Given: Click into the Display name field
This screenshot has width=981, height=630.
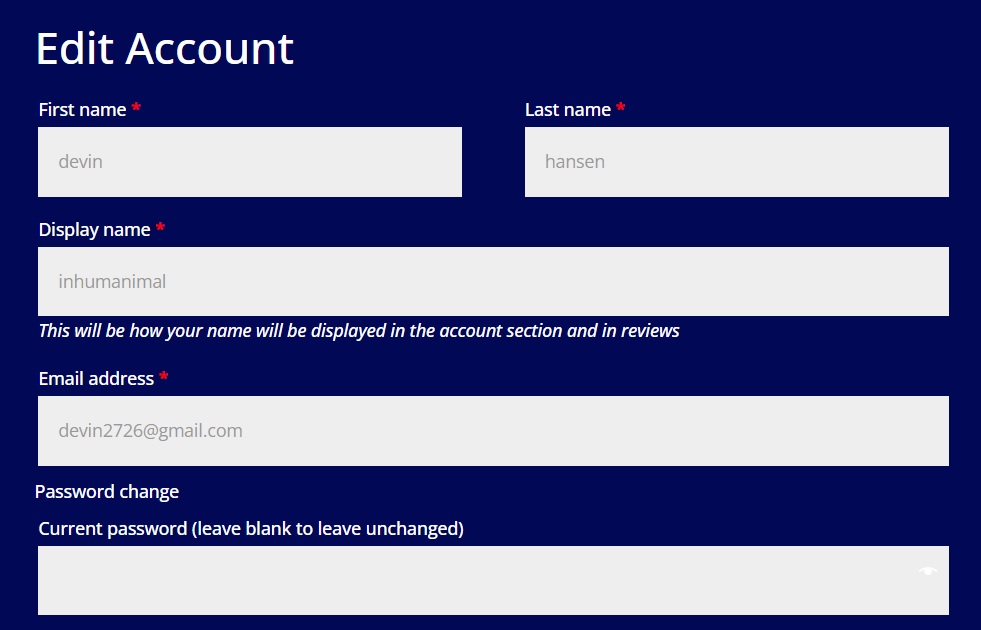Looking at the screenshot, I should click(x=493, y=282).
